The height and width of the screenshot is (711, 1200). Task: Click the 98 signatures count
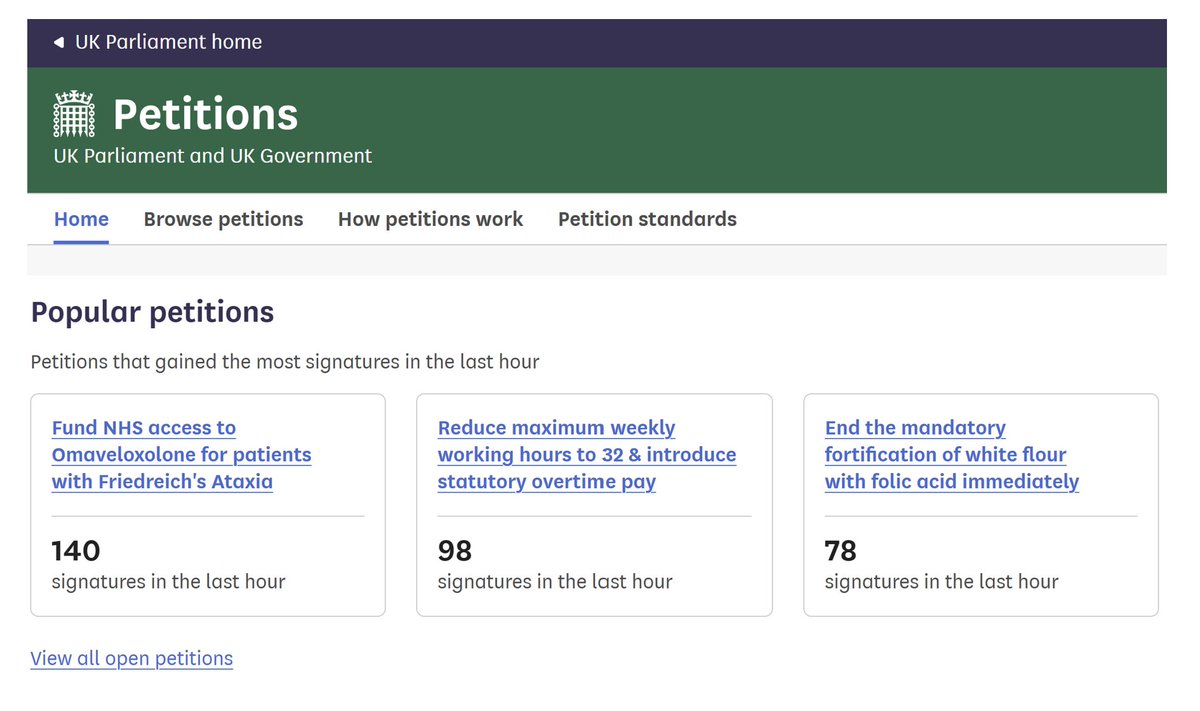tap(455, 551)
